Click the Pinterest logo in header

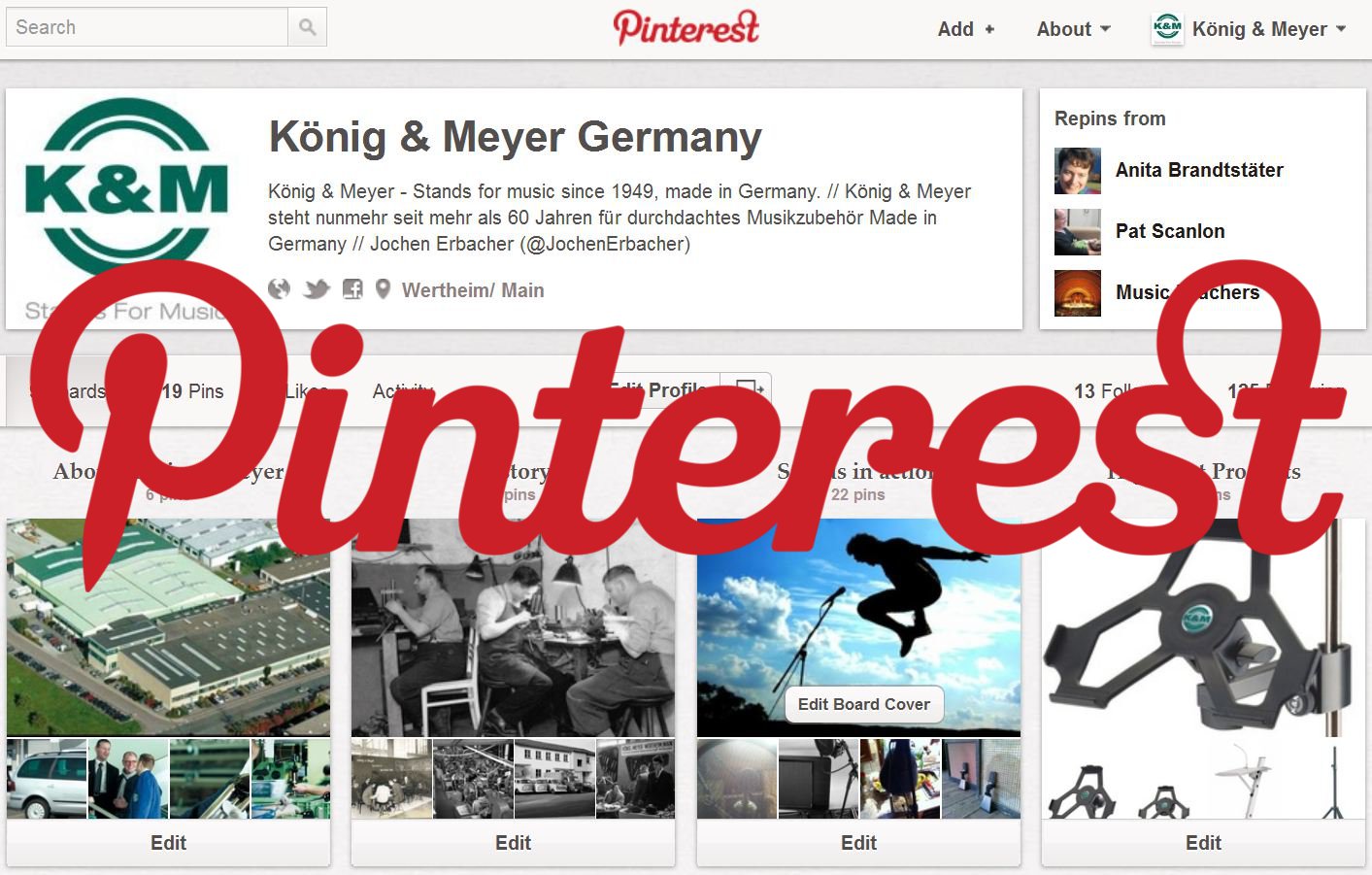(686, 27)
